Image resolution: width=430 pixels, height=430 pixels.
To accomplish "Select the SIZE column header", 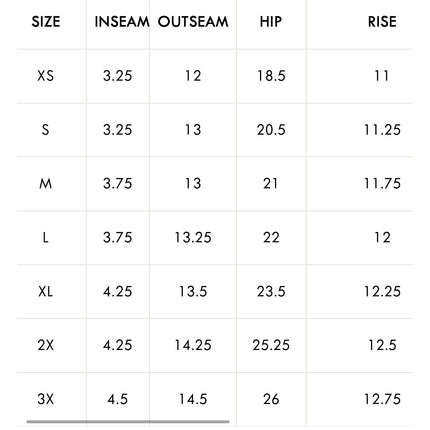I will [x=46, y=22].
